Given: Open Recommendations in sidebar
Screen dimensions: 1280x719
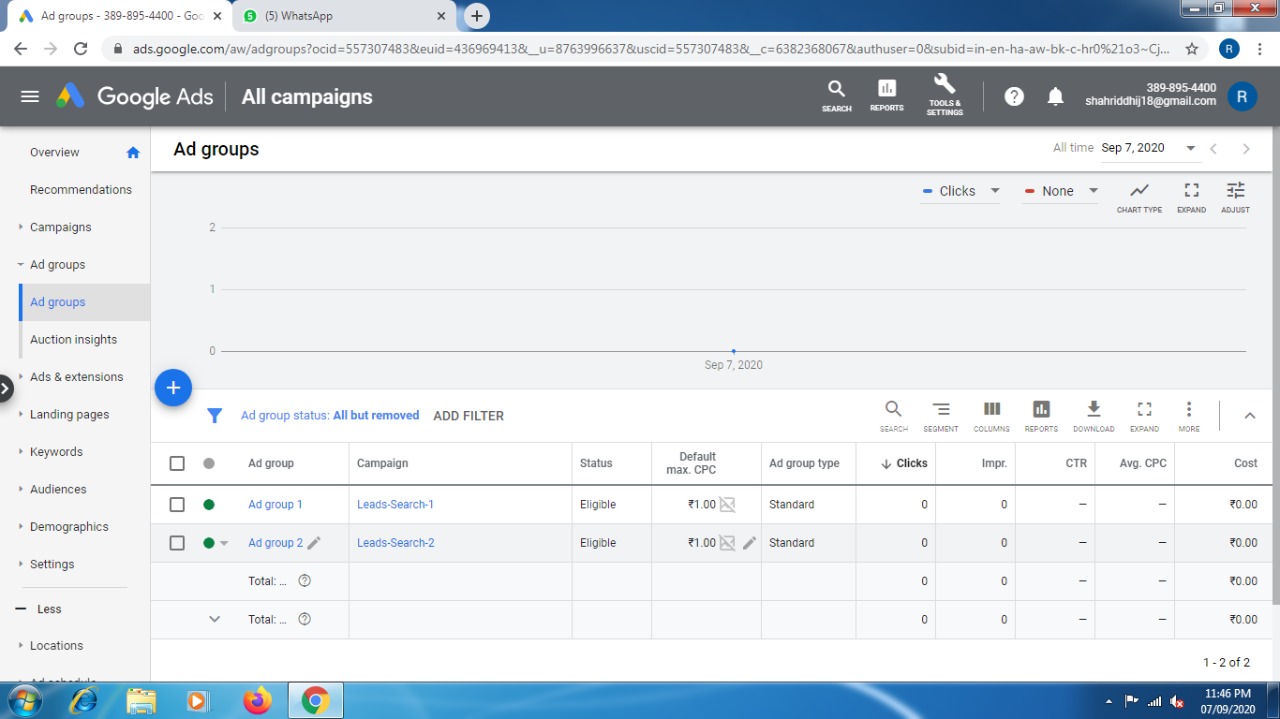Looking at the screenshot, I should 81,190.
